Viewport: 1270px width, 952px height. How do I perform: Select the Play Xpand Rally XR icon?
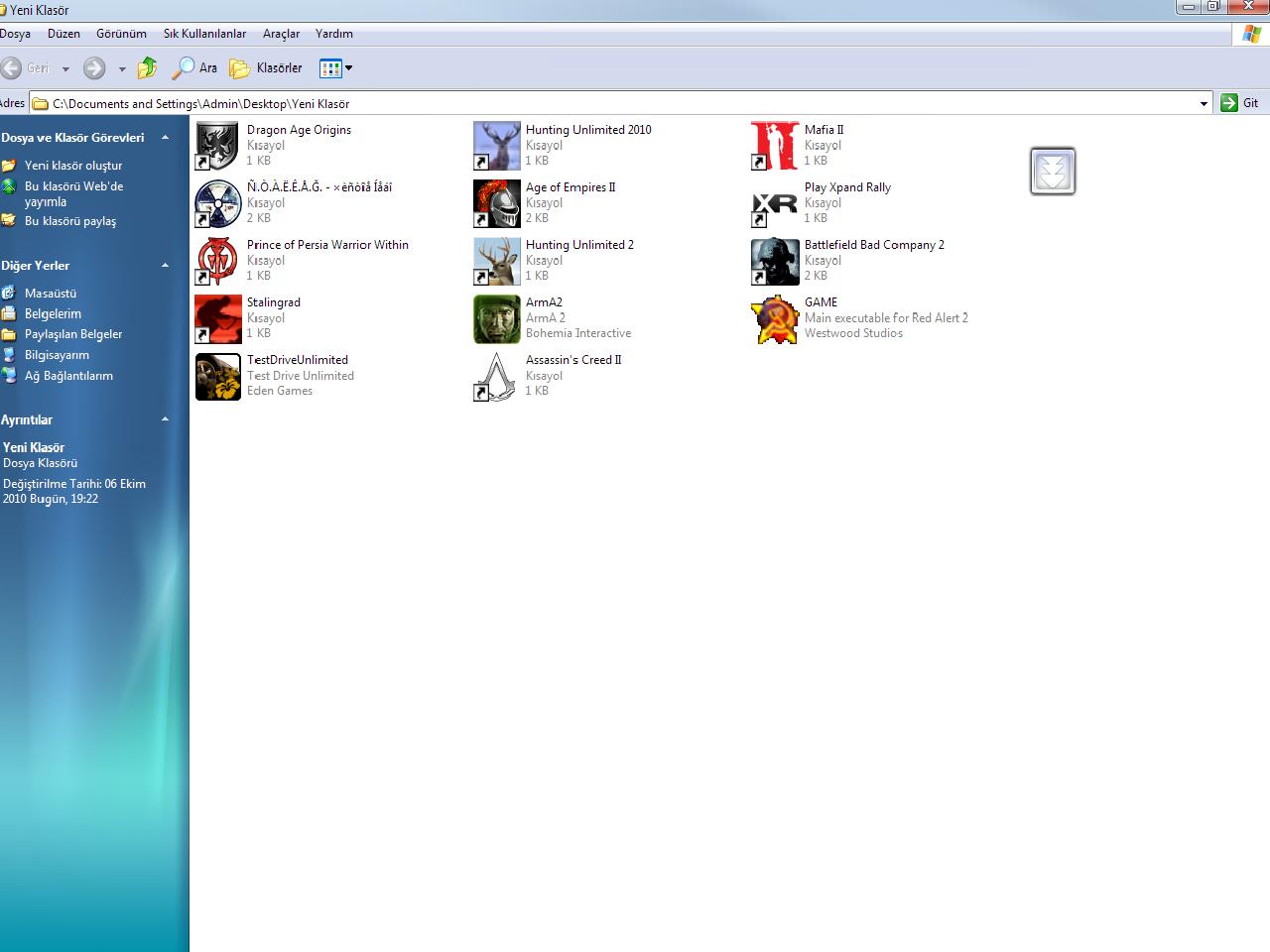(775, 203)
